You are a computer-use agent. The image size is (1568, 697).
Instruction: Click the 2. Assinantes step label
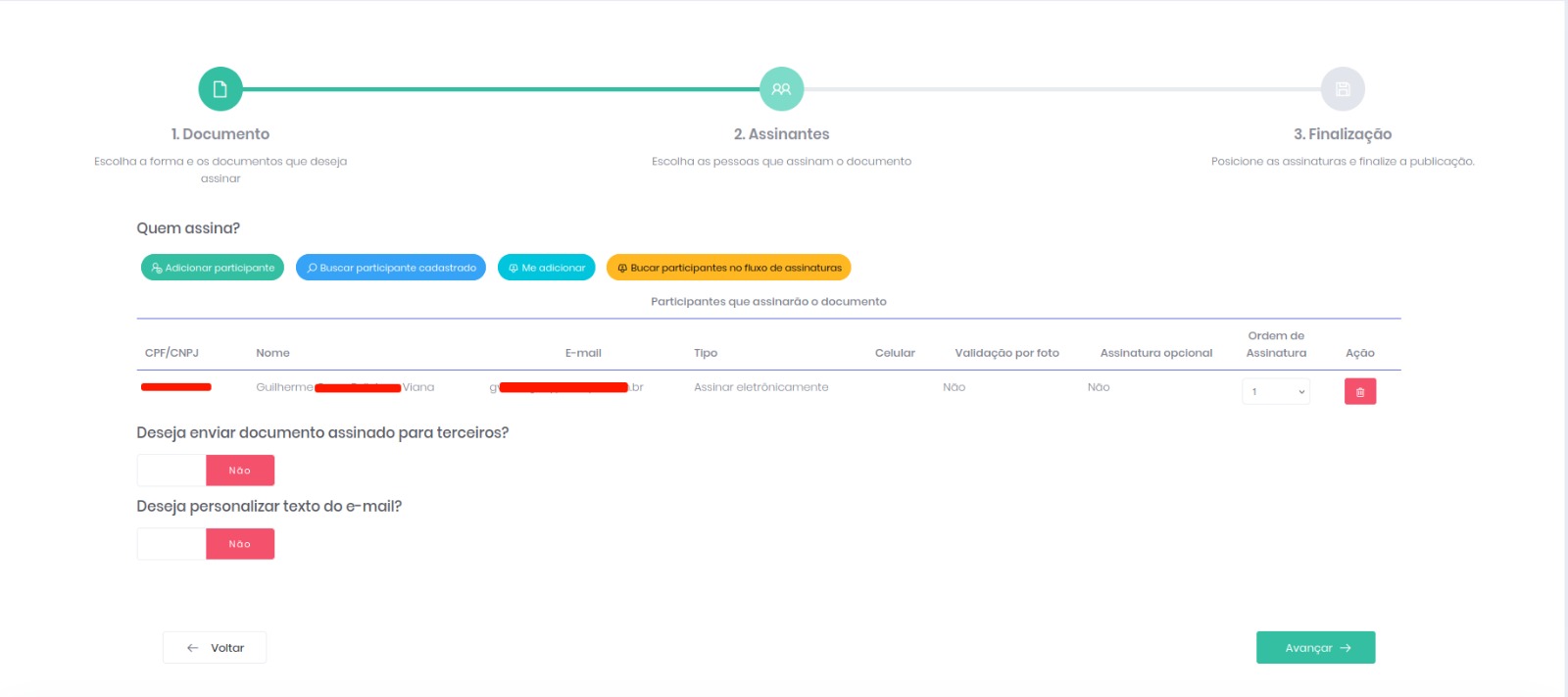click(781, 134)
